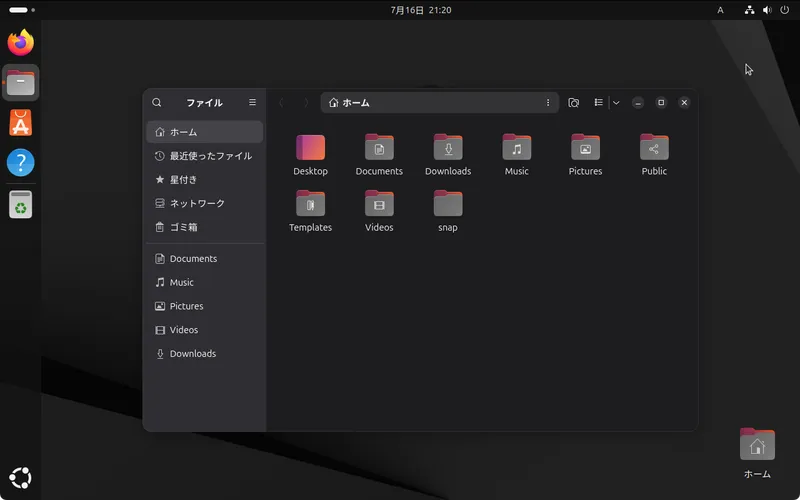The image size is (800, 500).
Task: Select the Music folder in grid
Action: (x=517, y=147)
